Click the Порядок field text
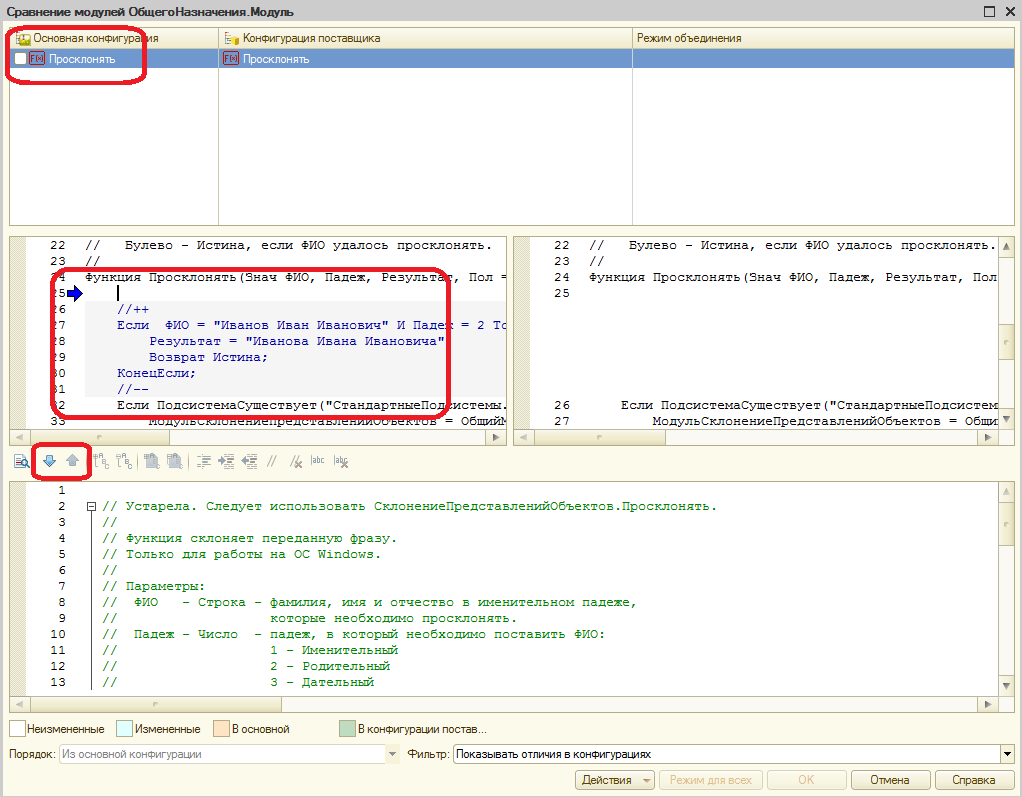 [132, 755]
